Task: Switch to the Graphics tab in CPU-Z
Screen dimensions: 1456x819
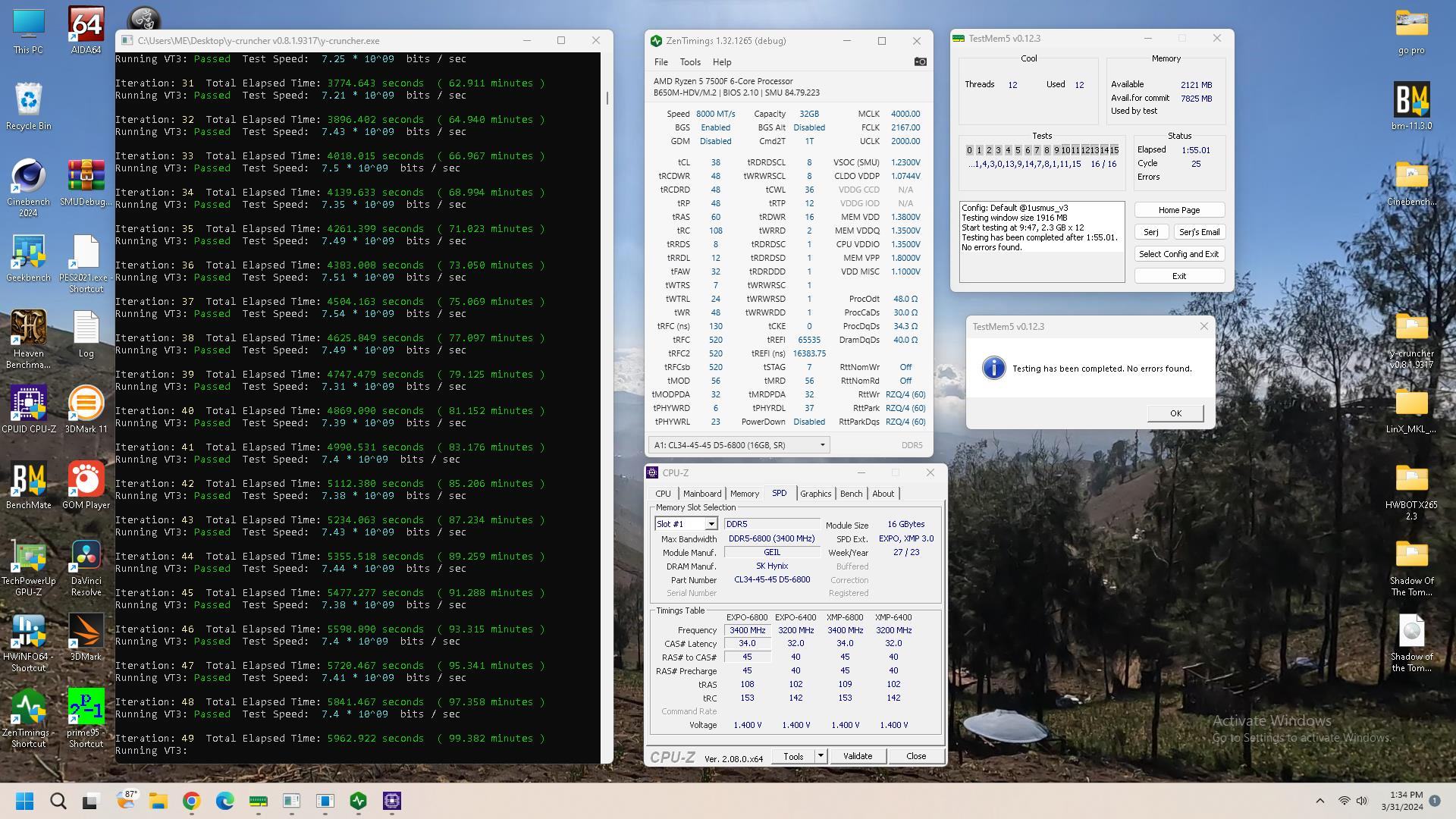Action: pyautogui.click(x=816, y=494)
